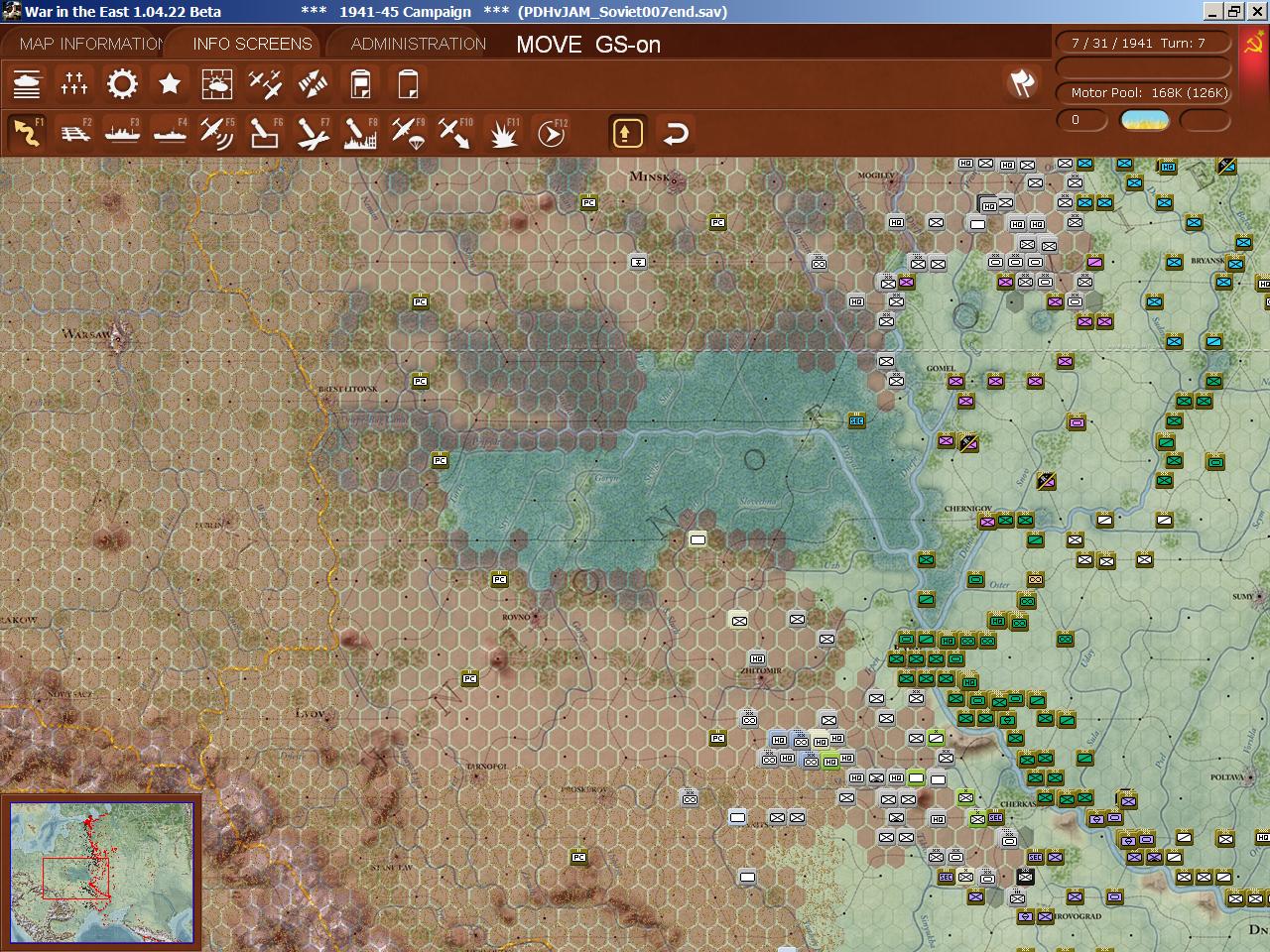Click the Motor Pool readout
Viewport: 1270px width, 952px height.
(x=1143, y=92)
